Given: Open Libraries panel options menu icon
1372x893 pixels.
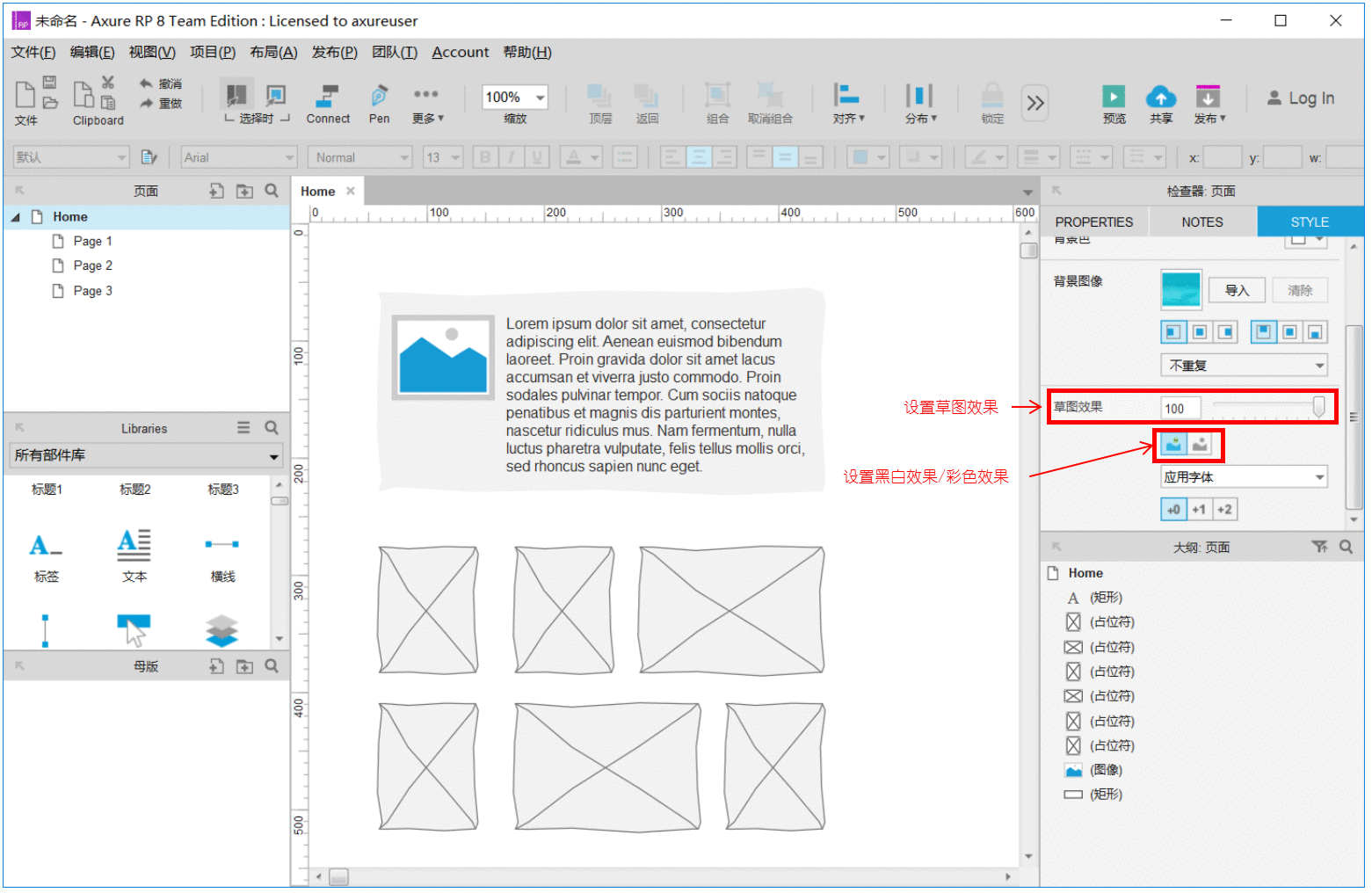Looking at the screenshot, I should [243, 427].
